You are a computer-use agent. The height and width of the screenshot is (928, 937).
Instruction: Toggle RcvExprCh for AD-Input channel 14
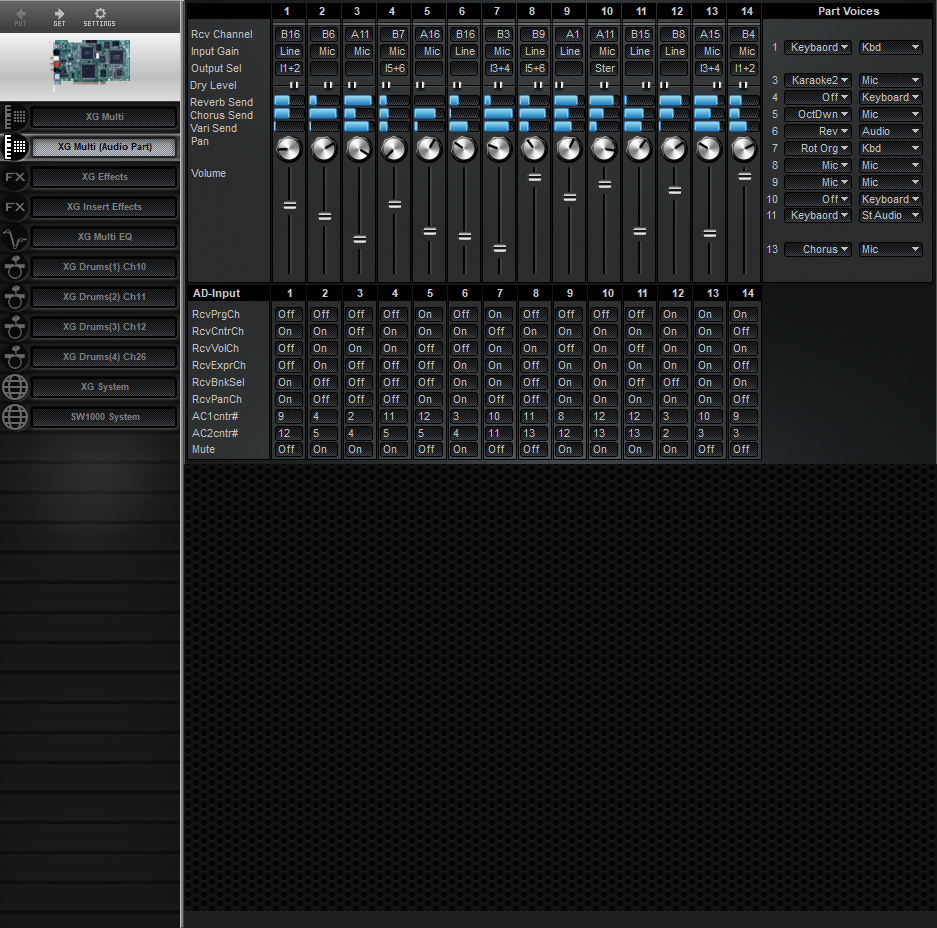[744, 365]
